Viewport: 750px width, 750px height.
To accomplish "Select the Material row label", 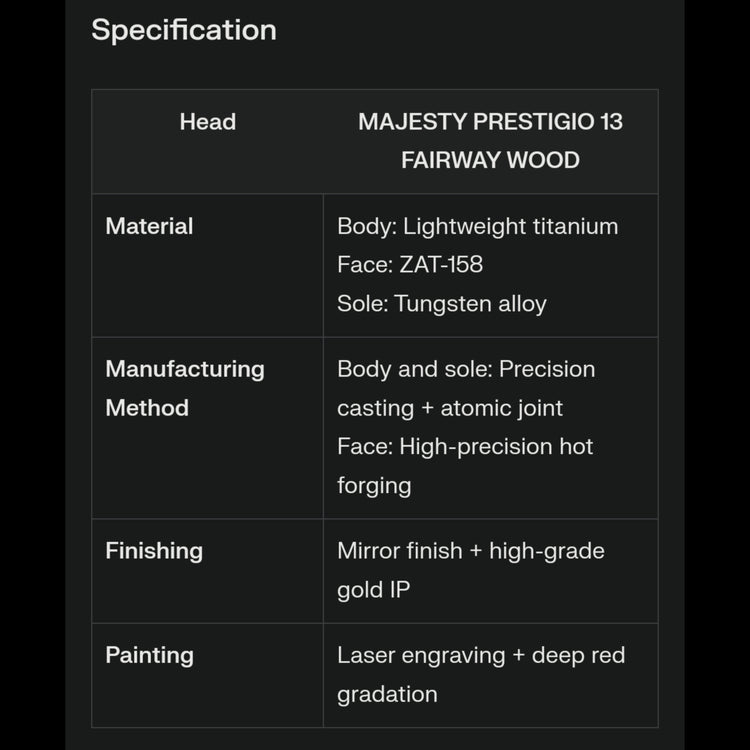I will click(149, 226).
